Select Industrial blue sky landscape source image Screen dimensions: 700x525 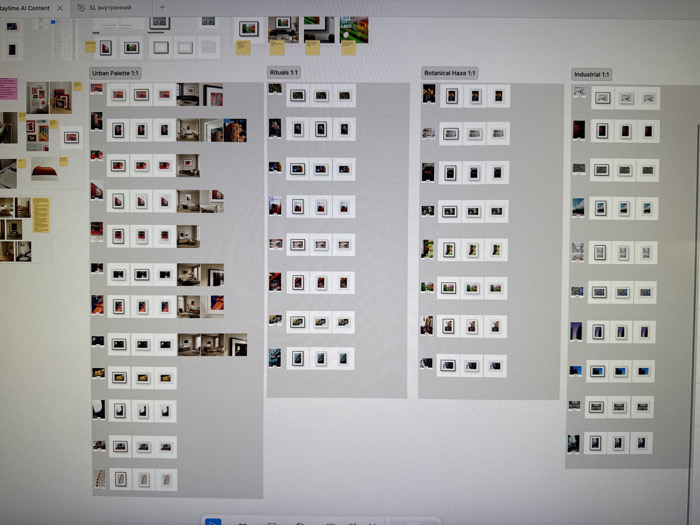tap(575, 370)
